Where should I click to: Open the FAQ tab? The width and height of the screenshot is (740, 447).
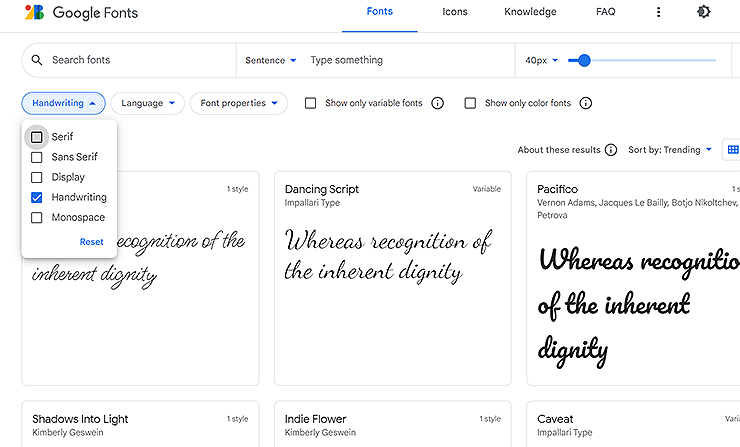pos(605,12)
